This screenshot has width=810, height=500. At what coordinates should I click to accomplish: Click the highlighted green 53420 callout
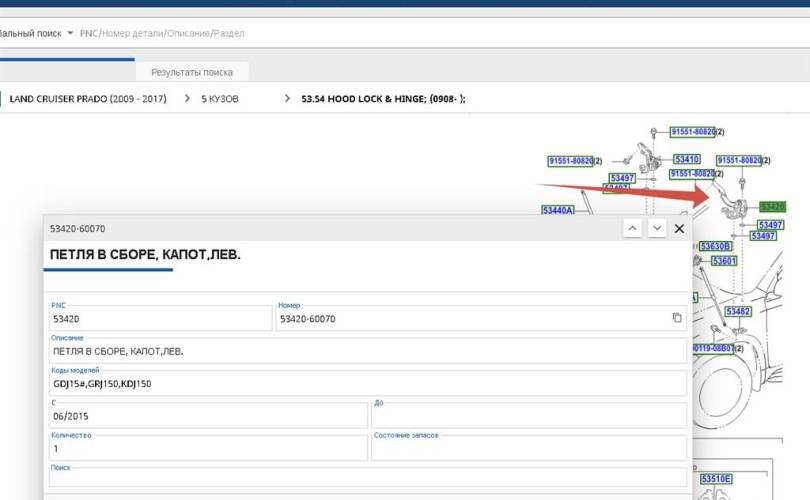pyautogui.click(x=772, y=207)
